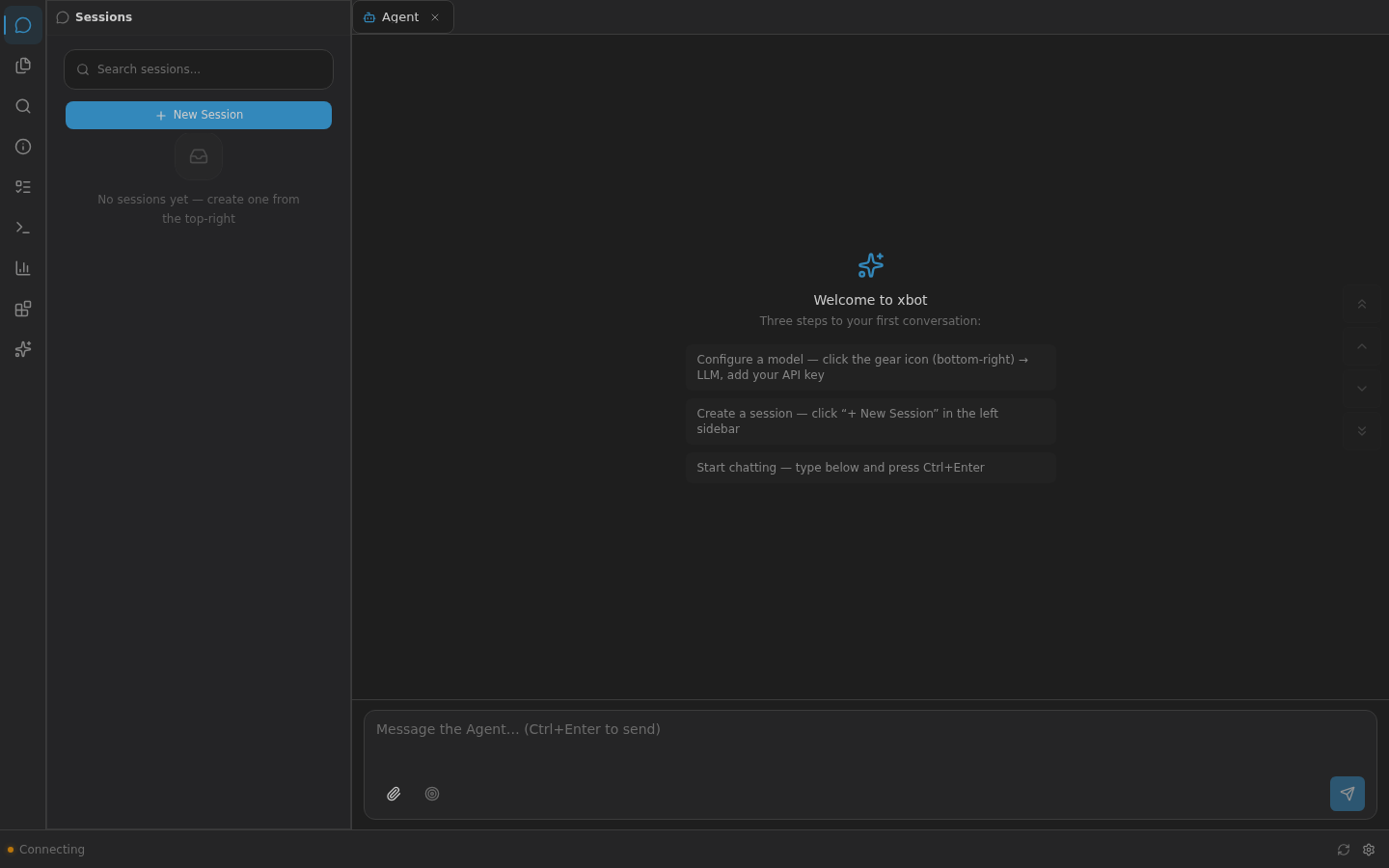Click the 'Create a session' step card
The width and height of the screenshot is (1389, 868).
click(x=870, y=421)
